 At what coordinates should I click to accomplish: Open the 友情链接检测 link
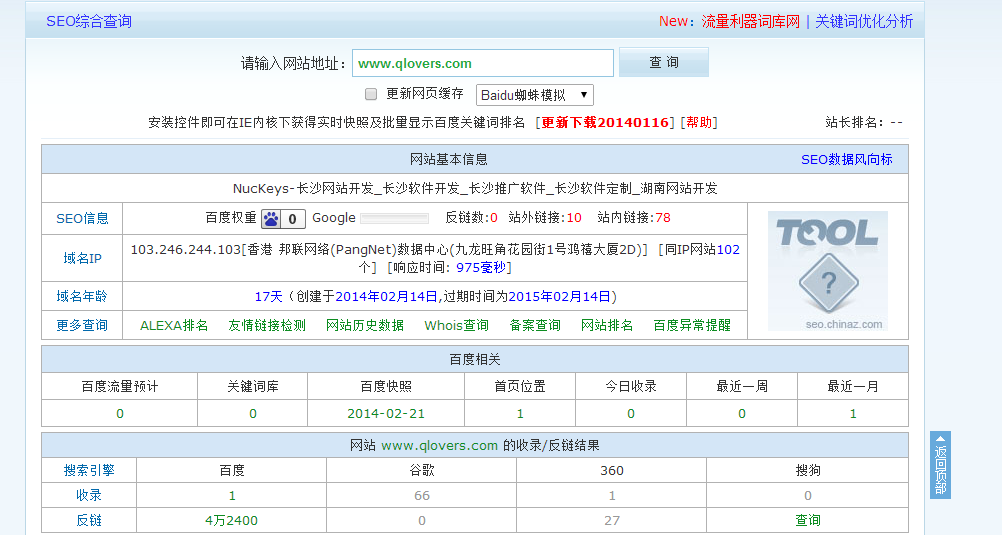click(267, 325)
